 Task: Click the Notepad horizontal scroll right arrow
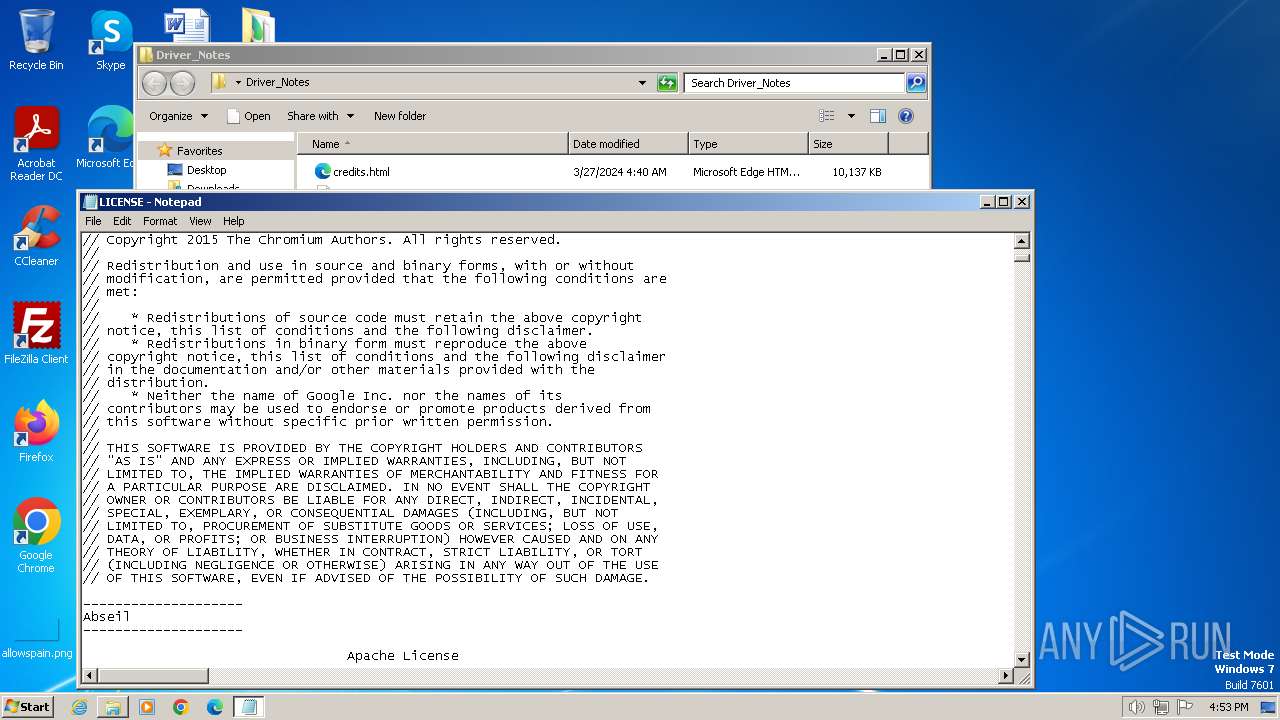pyautogui.click(x=1006, y=676)
